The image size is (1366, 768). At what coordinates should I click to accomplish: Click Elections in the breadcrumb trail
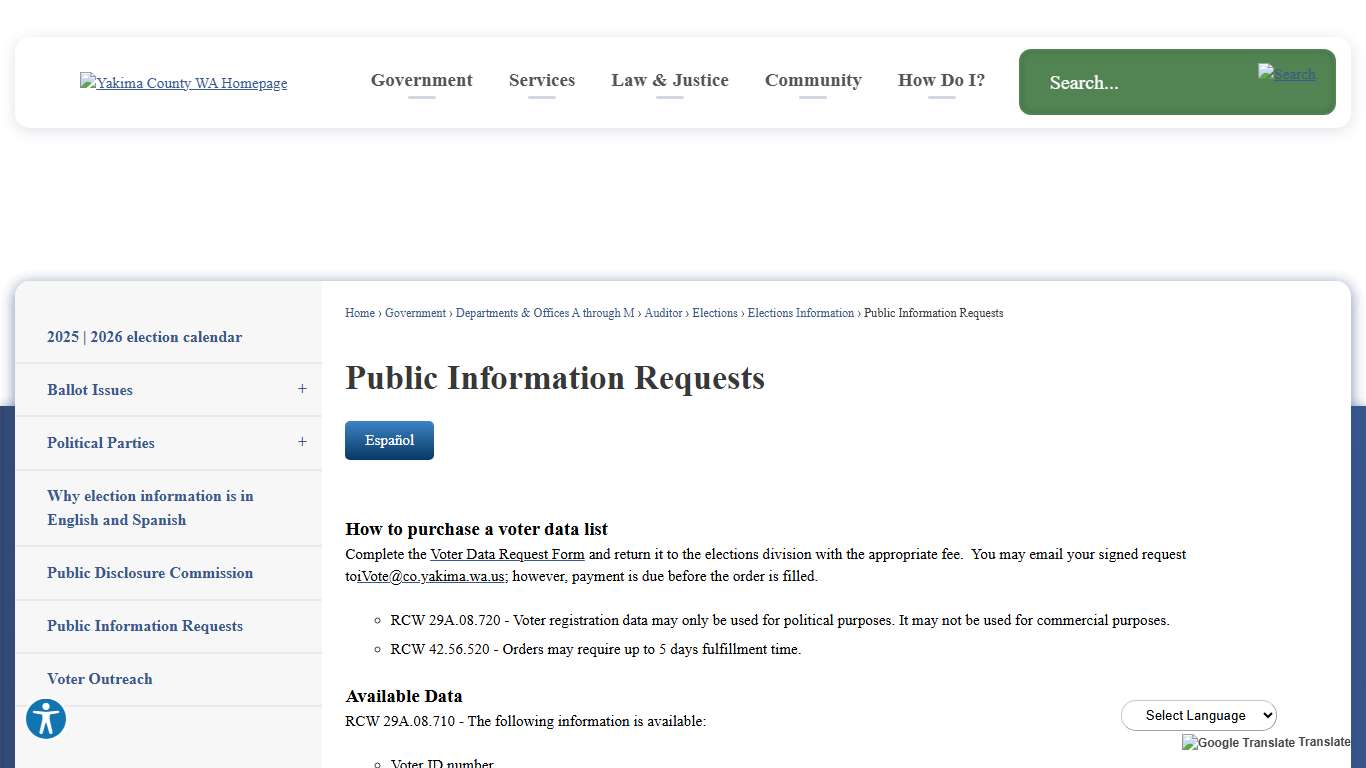[715, 313]
